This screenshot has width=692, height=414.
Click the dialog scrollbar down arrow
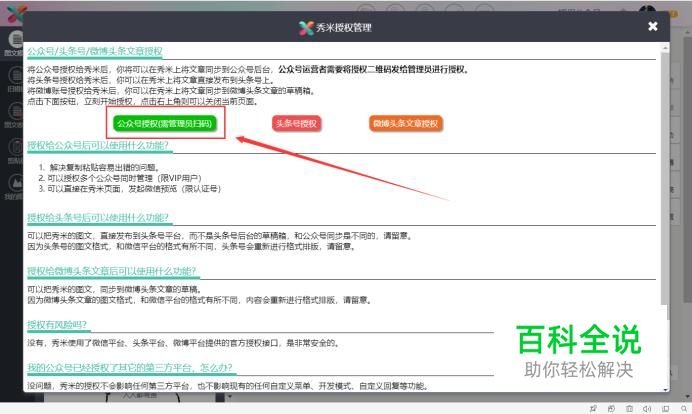[x=665, y=389]
